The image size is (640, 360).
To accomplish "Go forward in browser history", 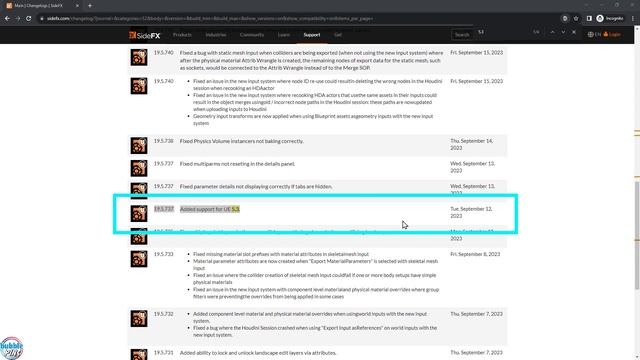I will [x=18, y=18].
